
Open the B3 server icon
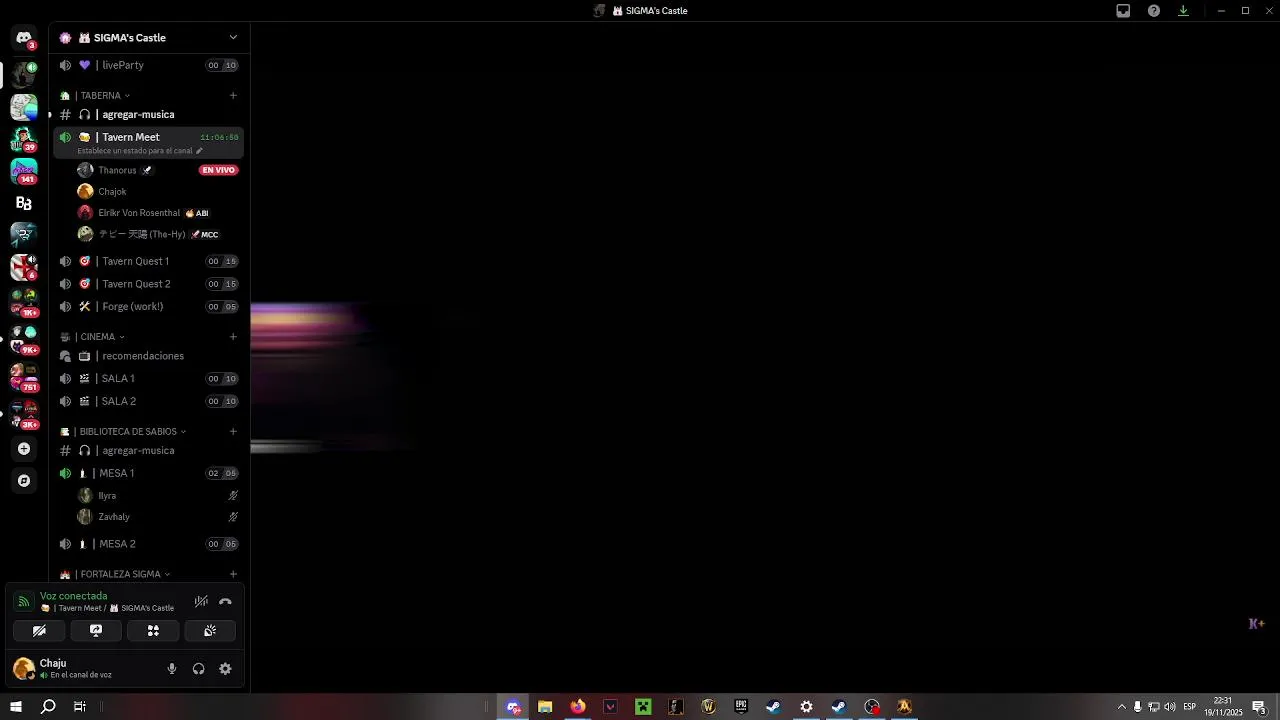pos(24,203)
